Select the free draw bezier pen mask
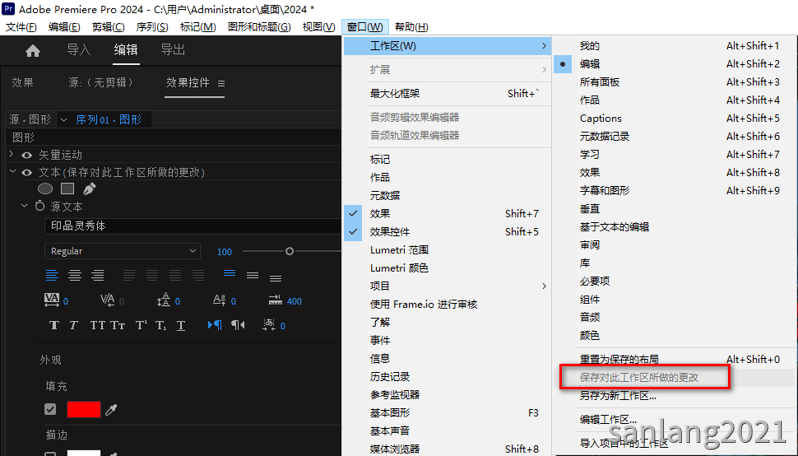Screen dimensions: 798x456 [89, 189]
